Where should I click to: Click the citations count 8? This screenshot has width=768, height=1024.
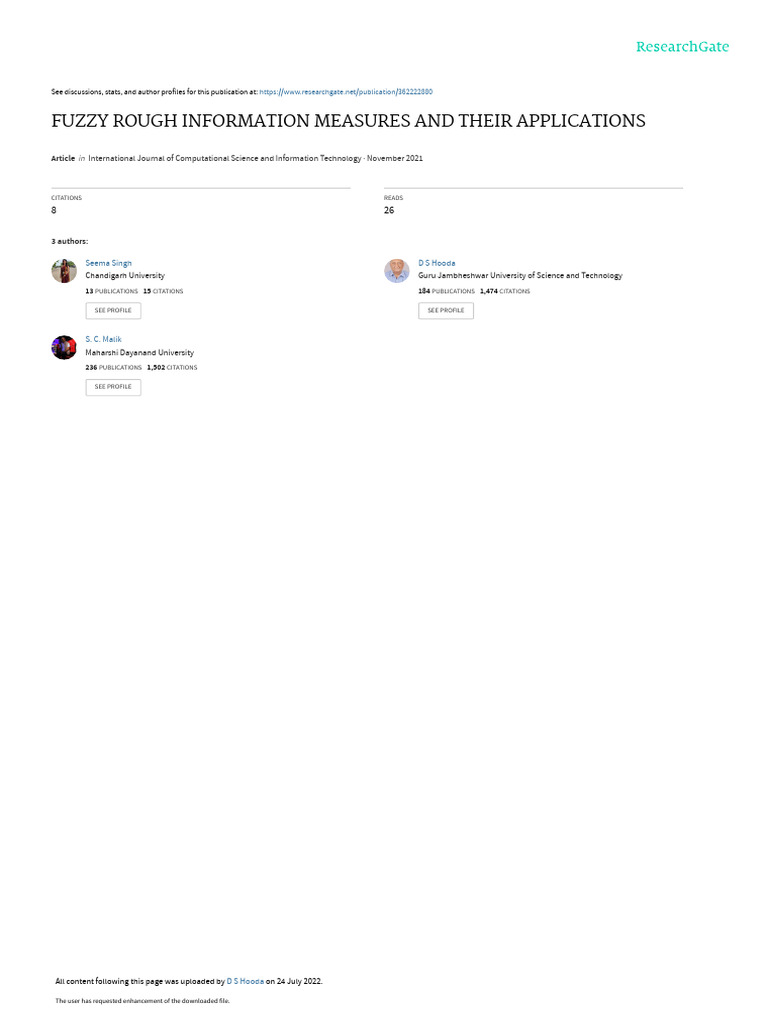coord(54,210)
